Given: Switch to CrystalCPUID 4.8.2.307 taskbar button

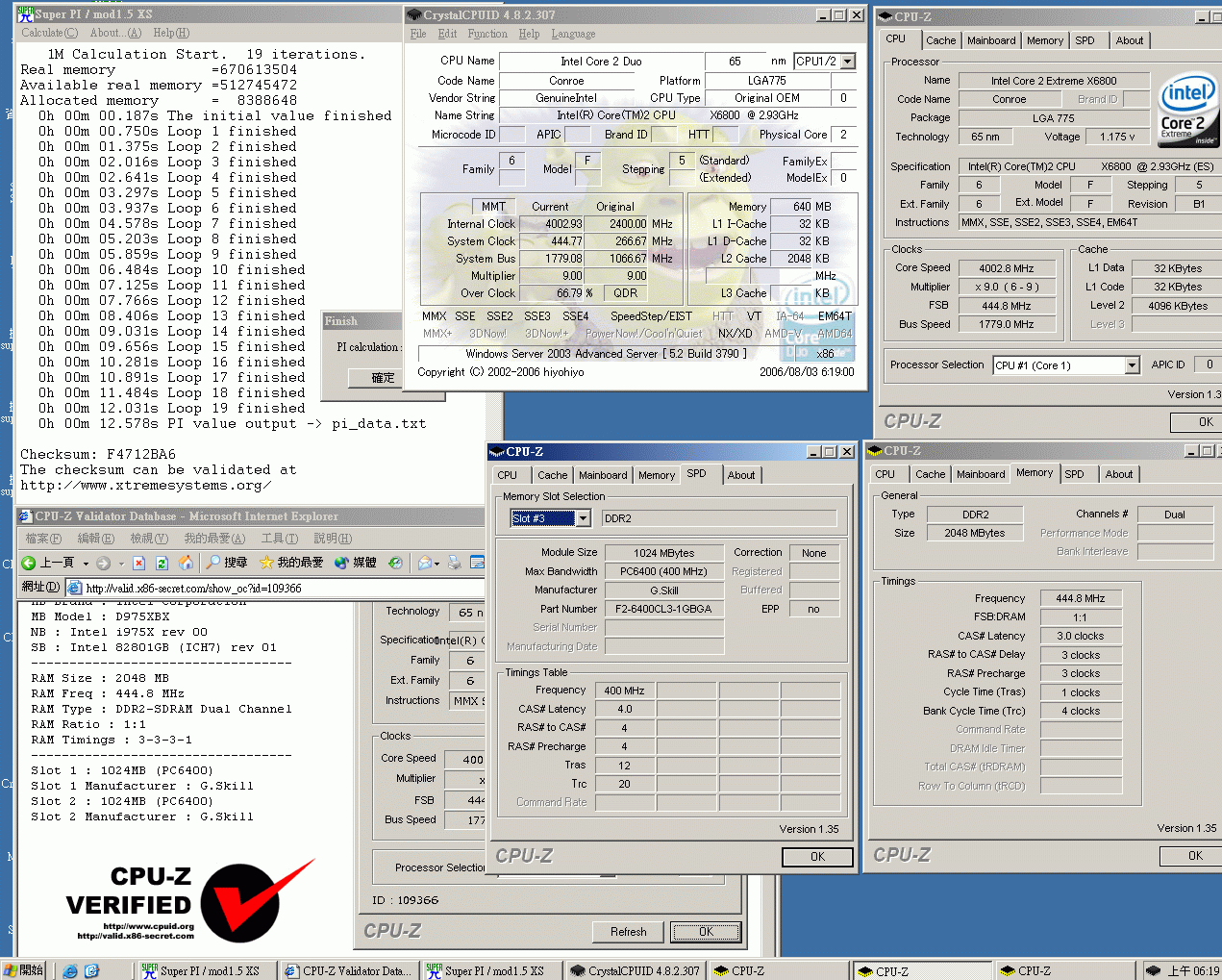Looking at the screenshot, I should [635, 970].
